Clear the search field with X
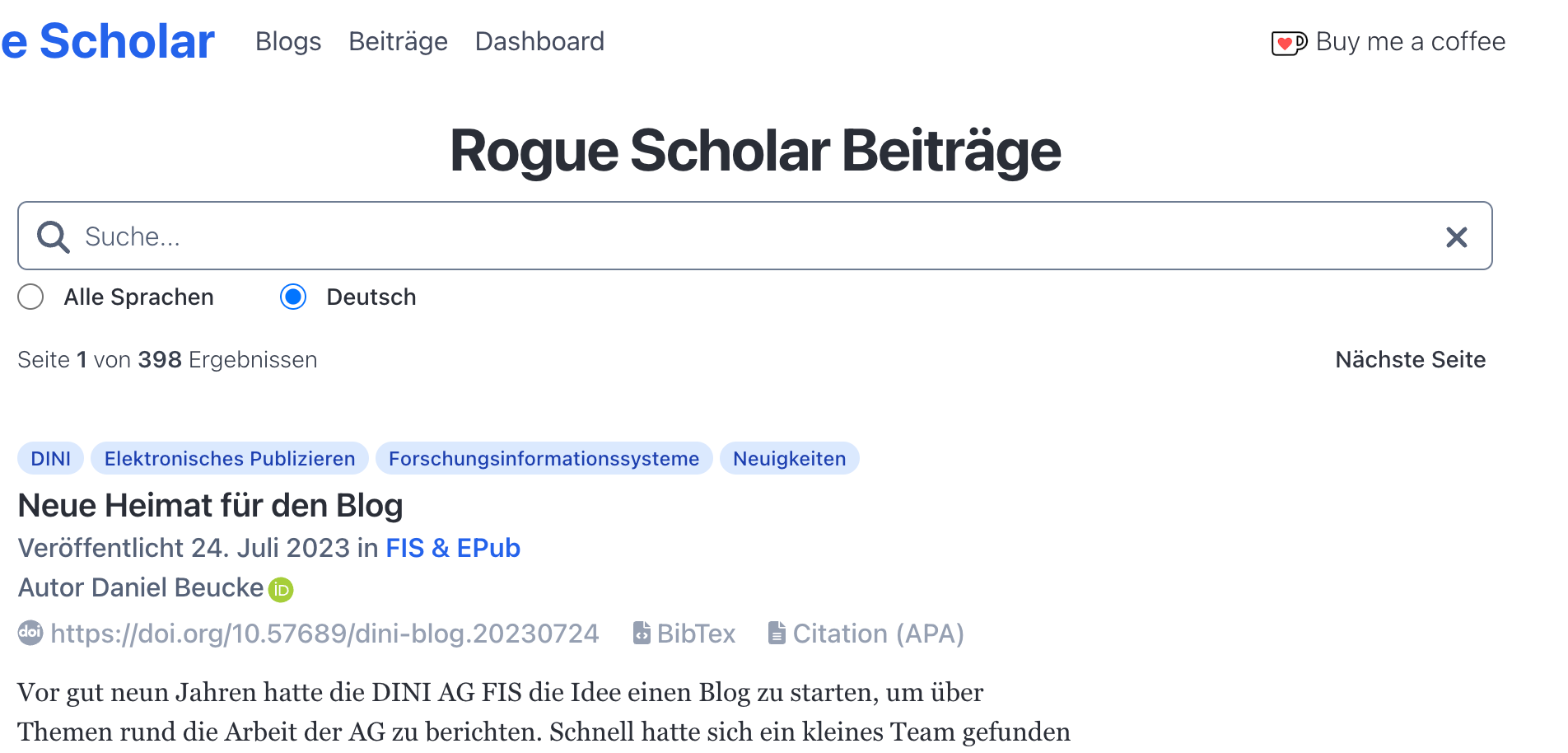This screenshot has height=753, width=1568. tap(1456, 237)
